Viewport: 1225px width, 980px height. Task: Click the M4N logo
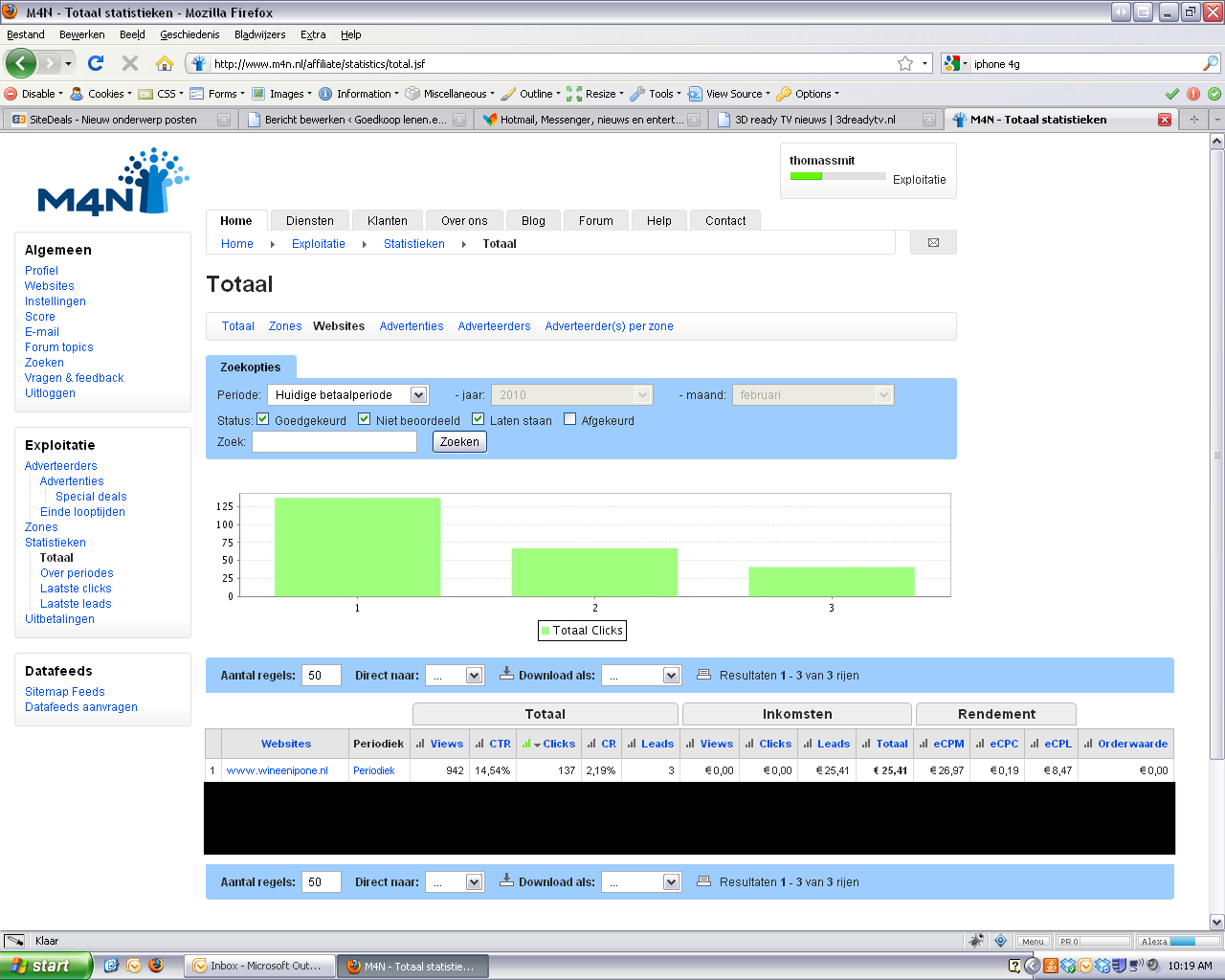113,182
